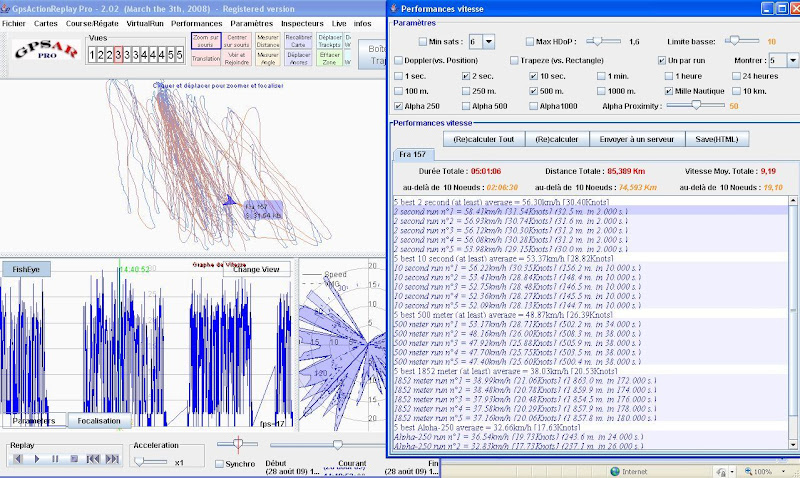Image resolution: width=800 pixels, height=478 pixels.
Task: Choose the Effacer Zone tool
Action: tap(330, 58)
